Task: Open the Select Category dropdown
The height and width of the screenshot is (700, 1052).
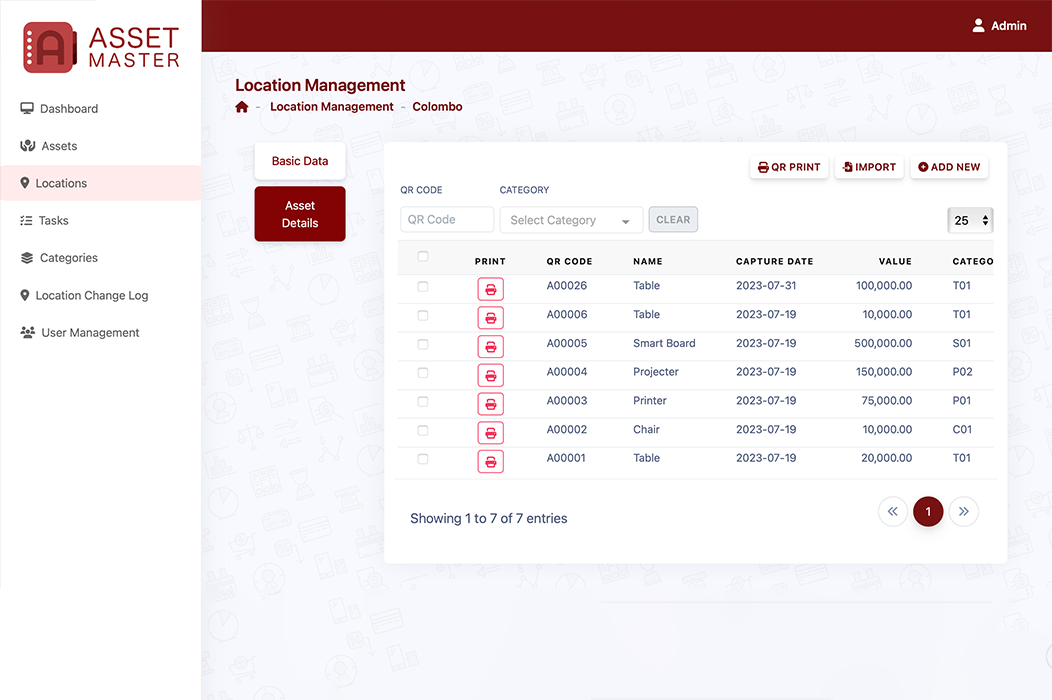Action: (570, 220)
